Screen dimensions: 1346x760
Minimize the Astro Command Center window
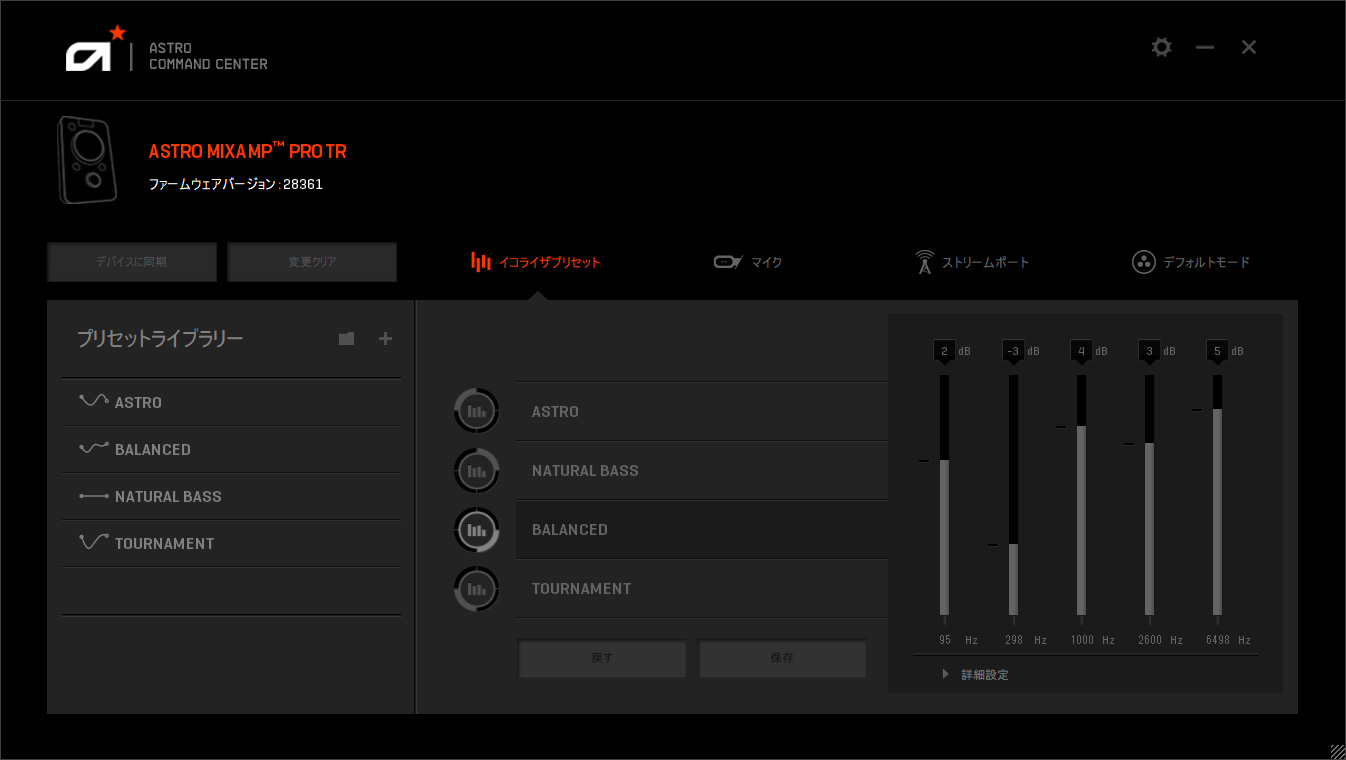click(x=1205, y=47)
